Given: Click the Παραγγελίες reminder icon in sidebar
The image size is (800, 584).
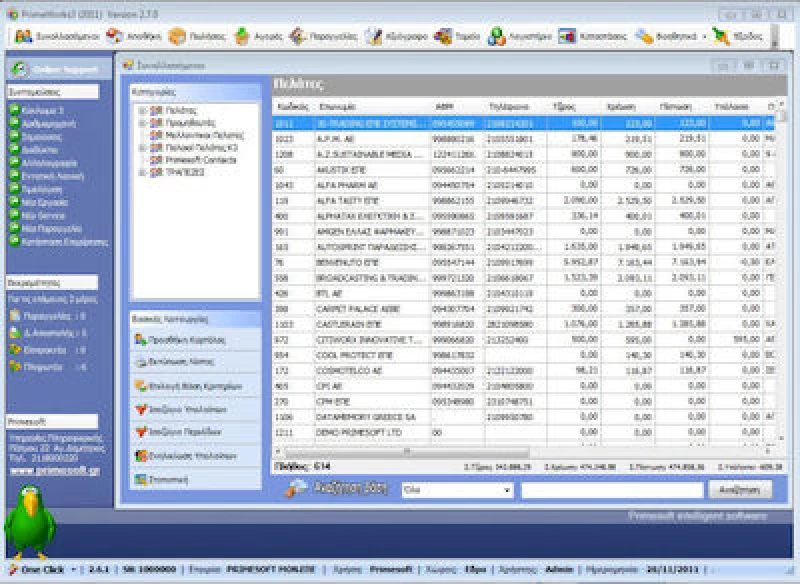Looking at the screenshot, I should click(x=15, y=316).
